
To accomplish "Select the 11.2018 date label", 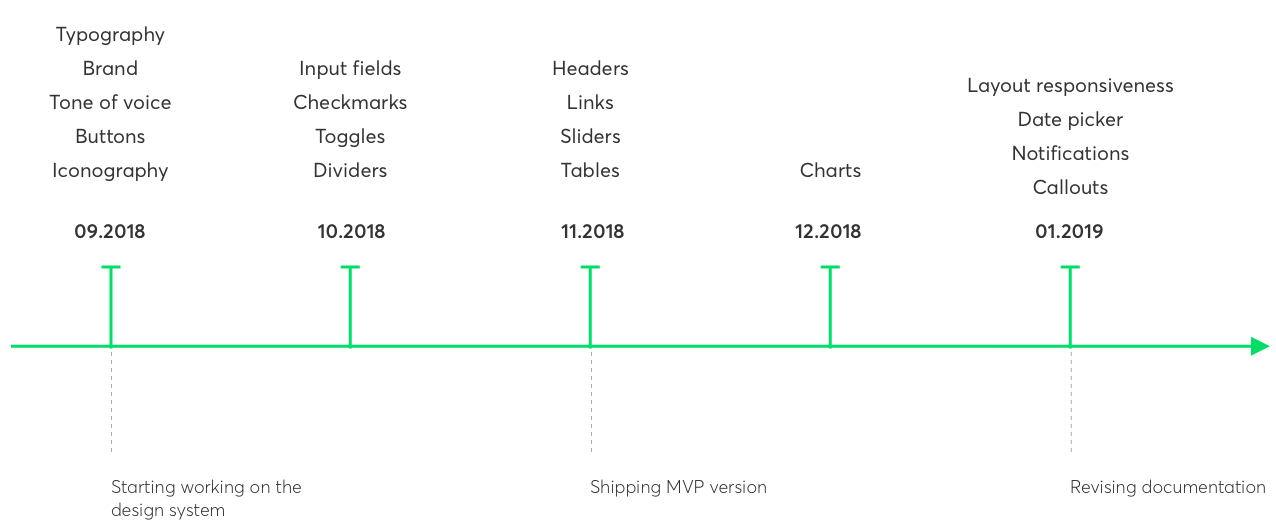I will point(592,232).
